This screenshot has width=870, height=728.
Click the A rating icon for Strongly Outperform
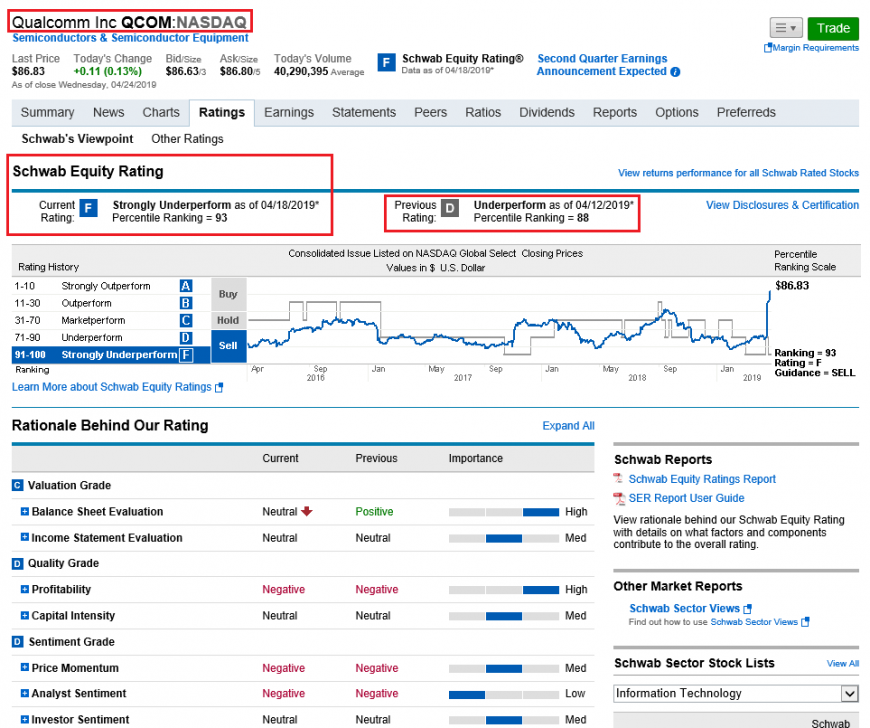[x=186, y=286]
